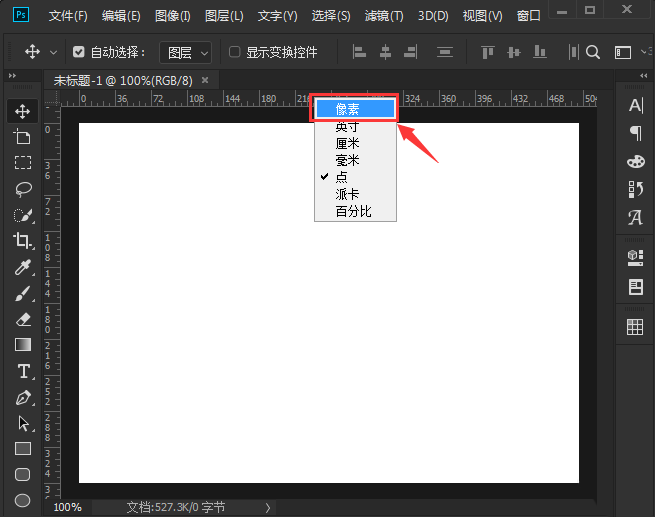Open the 图层 auto-select dropdown

tap(185, 53)
